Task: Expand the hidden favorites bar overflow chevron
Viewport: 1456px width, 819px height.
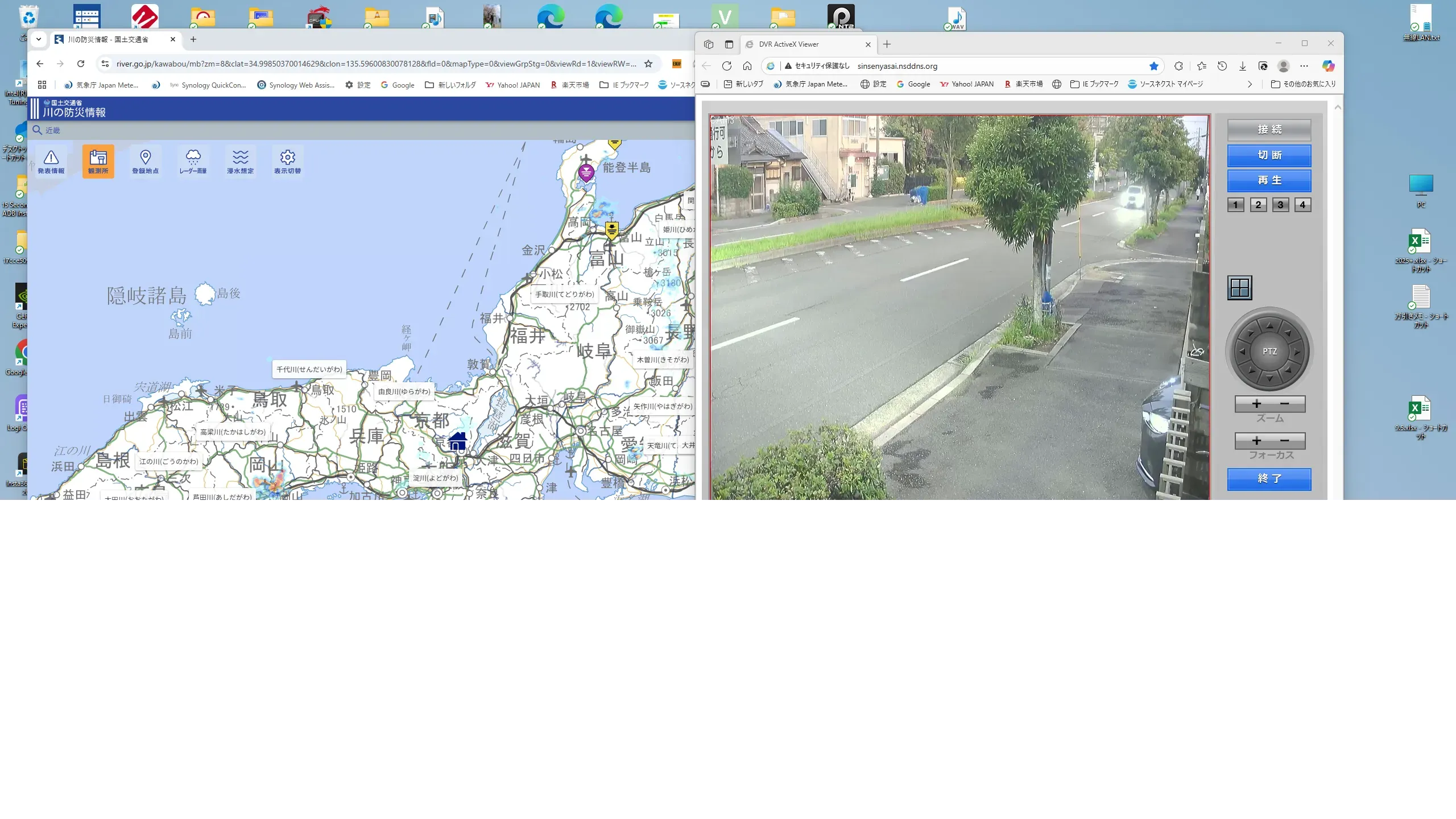Action: click(x=1250, y=84)
